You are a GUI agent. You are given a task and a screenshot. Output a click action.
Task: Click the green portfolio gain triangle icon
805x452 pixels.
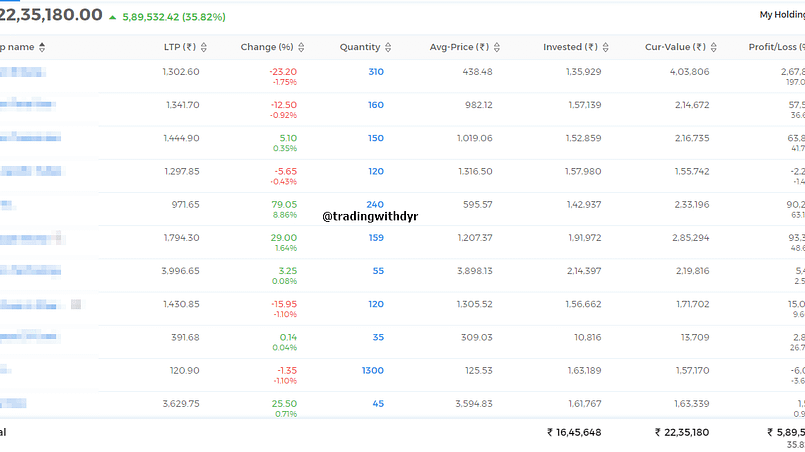coord(112,17)
